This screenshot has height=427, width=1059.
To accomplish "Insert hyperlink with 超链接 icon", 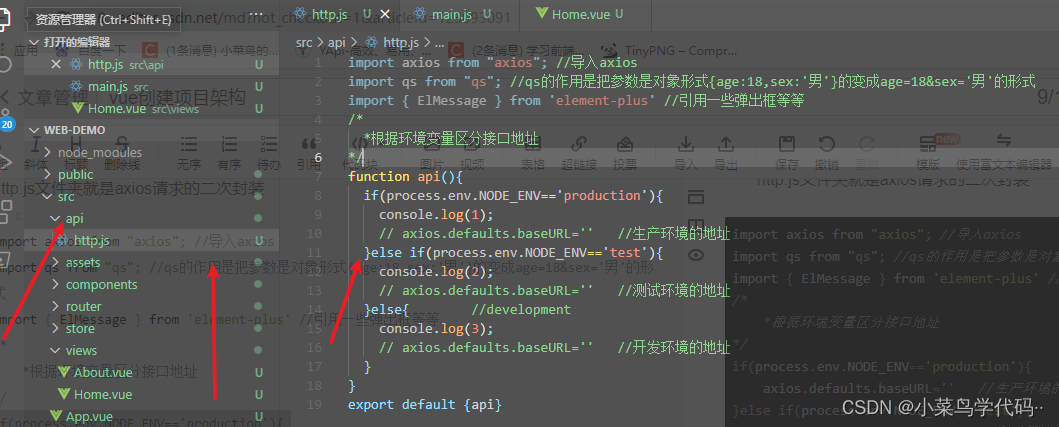I will pos(579,144).
